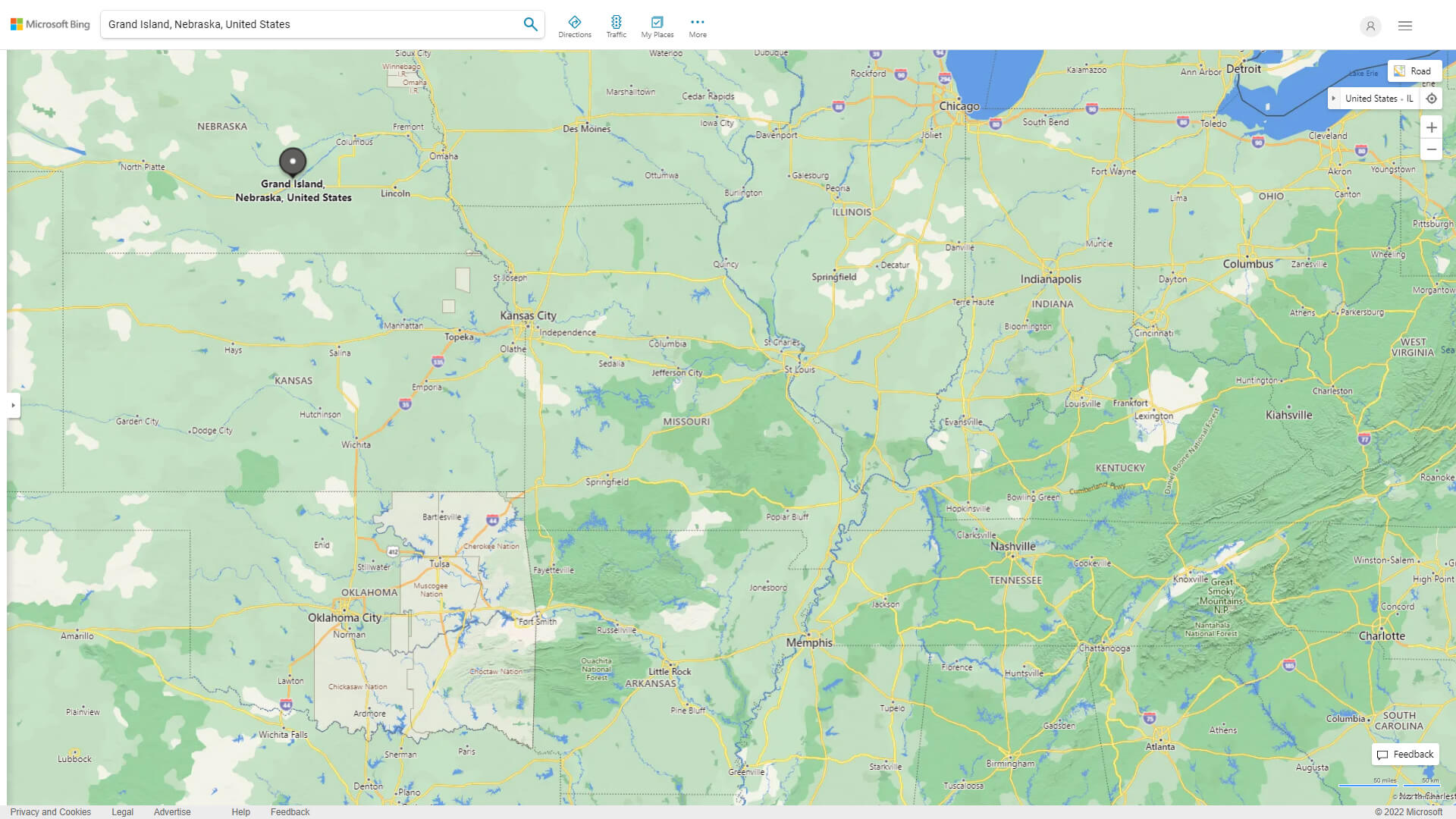Open the More ellipsis menu
Viewport: 1456px width, 819px height.
(x=697, y=24)
